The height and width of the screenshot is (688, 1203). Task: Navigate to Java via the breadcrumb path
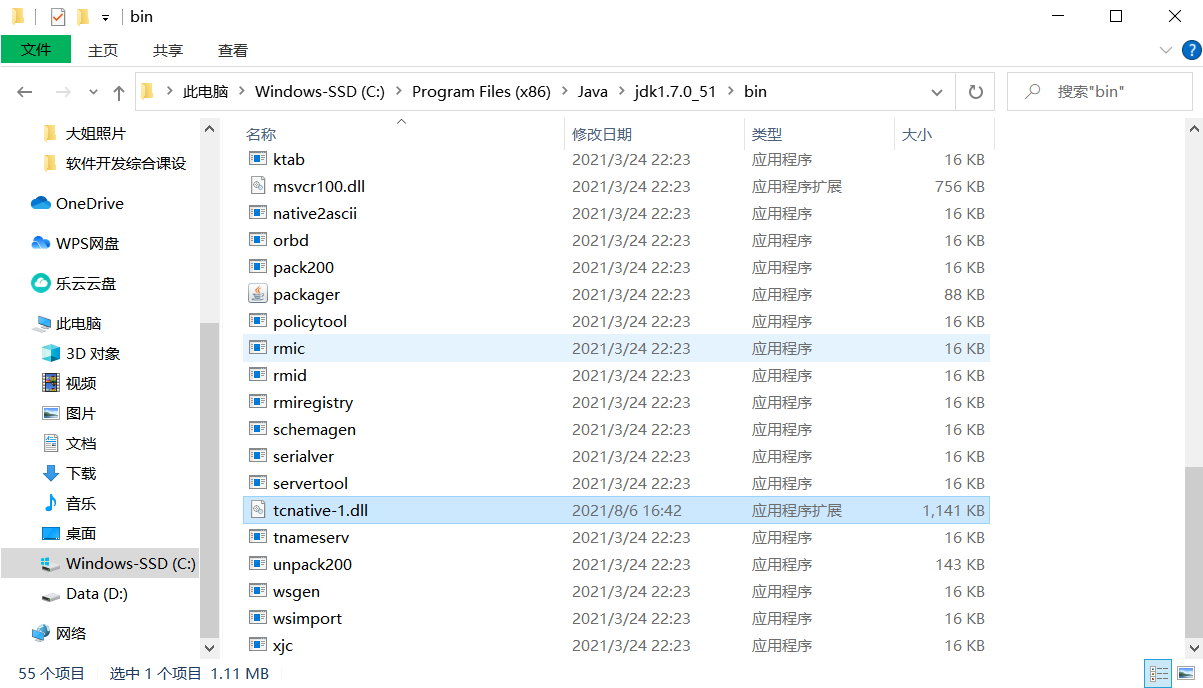pyautogui.click(x=592, y=91)
